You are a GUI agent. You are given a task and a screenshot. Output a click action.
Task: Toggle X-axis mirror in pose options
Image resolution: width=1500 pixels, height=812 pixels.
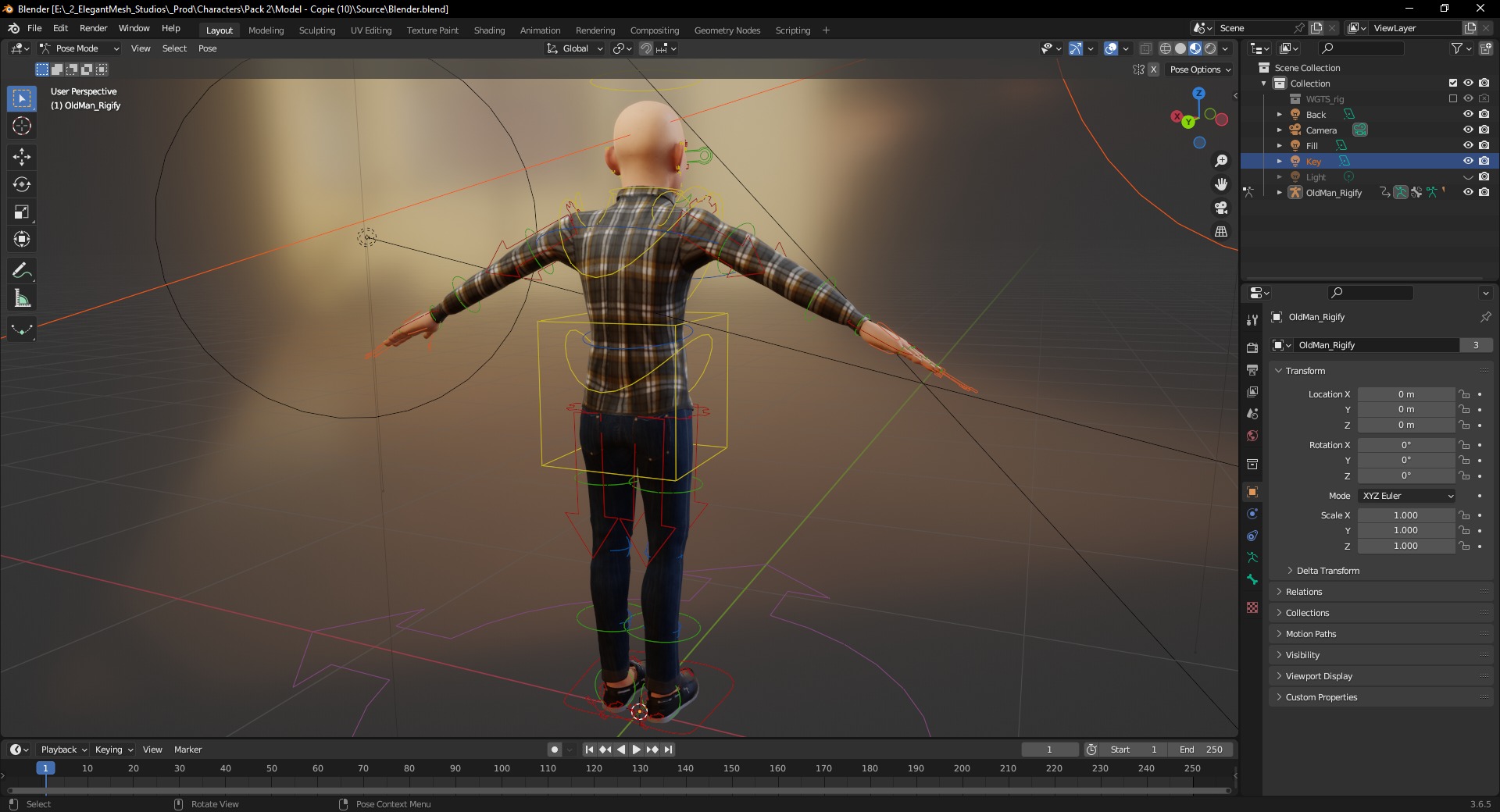[x=1153, y=69]
